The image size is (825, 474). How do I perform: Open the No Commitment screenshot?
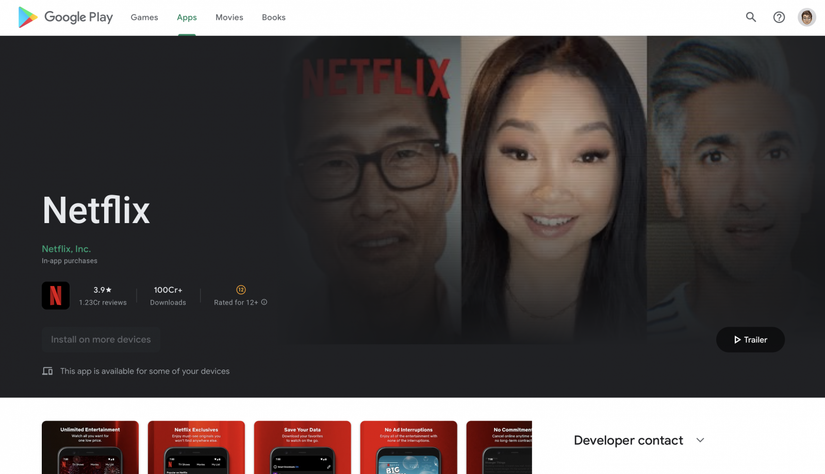499,447
